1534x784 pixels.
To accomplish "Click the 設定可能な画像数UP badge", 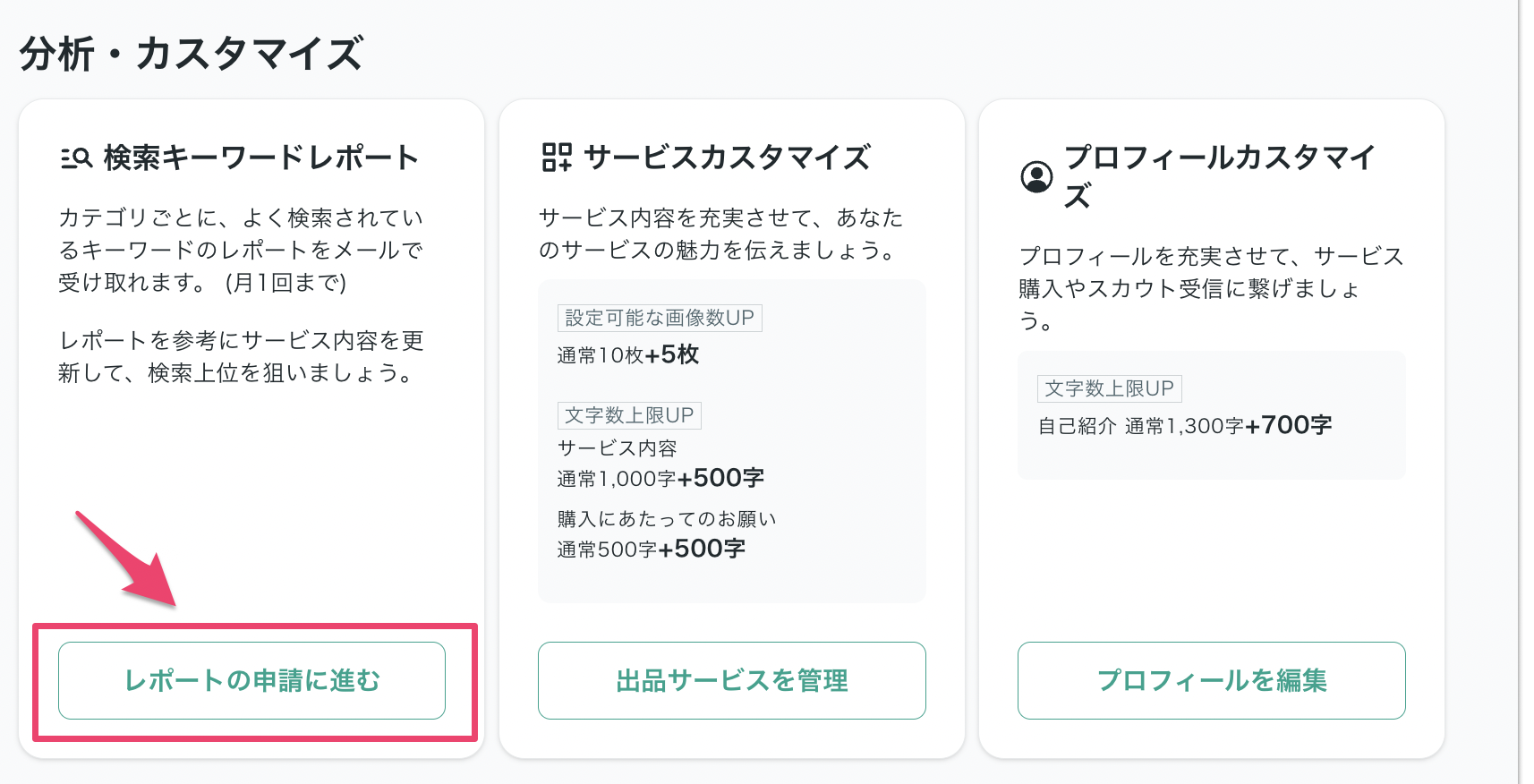I will tap(659, 318).
